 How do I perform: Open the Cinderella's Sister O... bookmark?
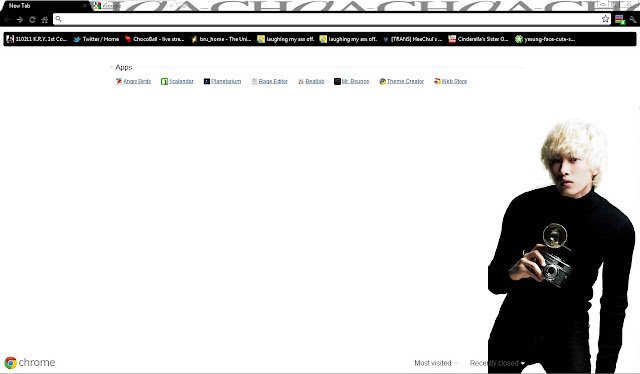click(478, 39)
